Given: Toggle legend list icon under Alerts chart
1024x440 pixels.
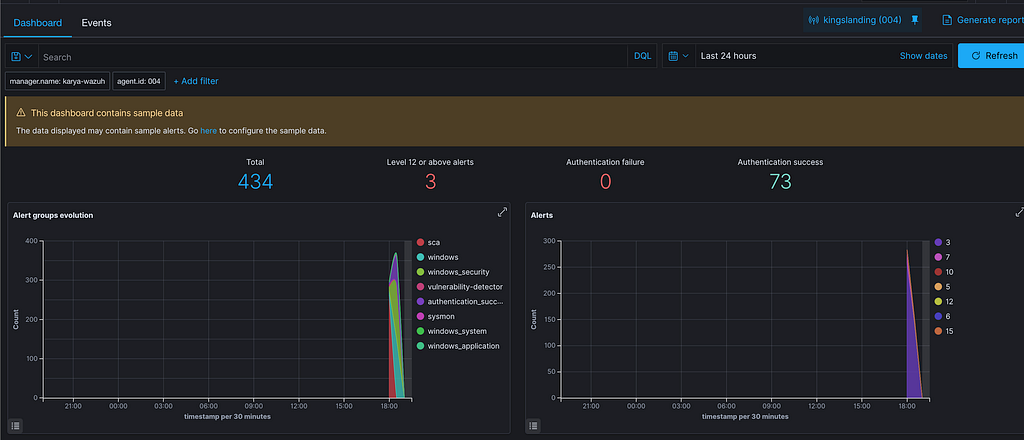Looking at the screenshot, I should click(533, 426).
